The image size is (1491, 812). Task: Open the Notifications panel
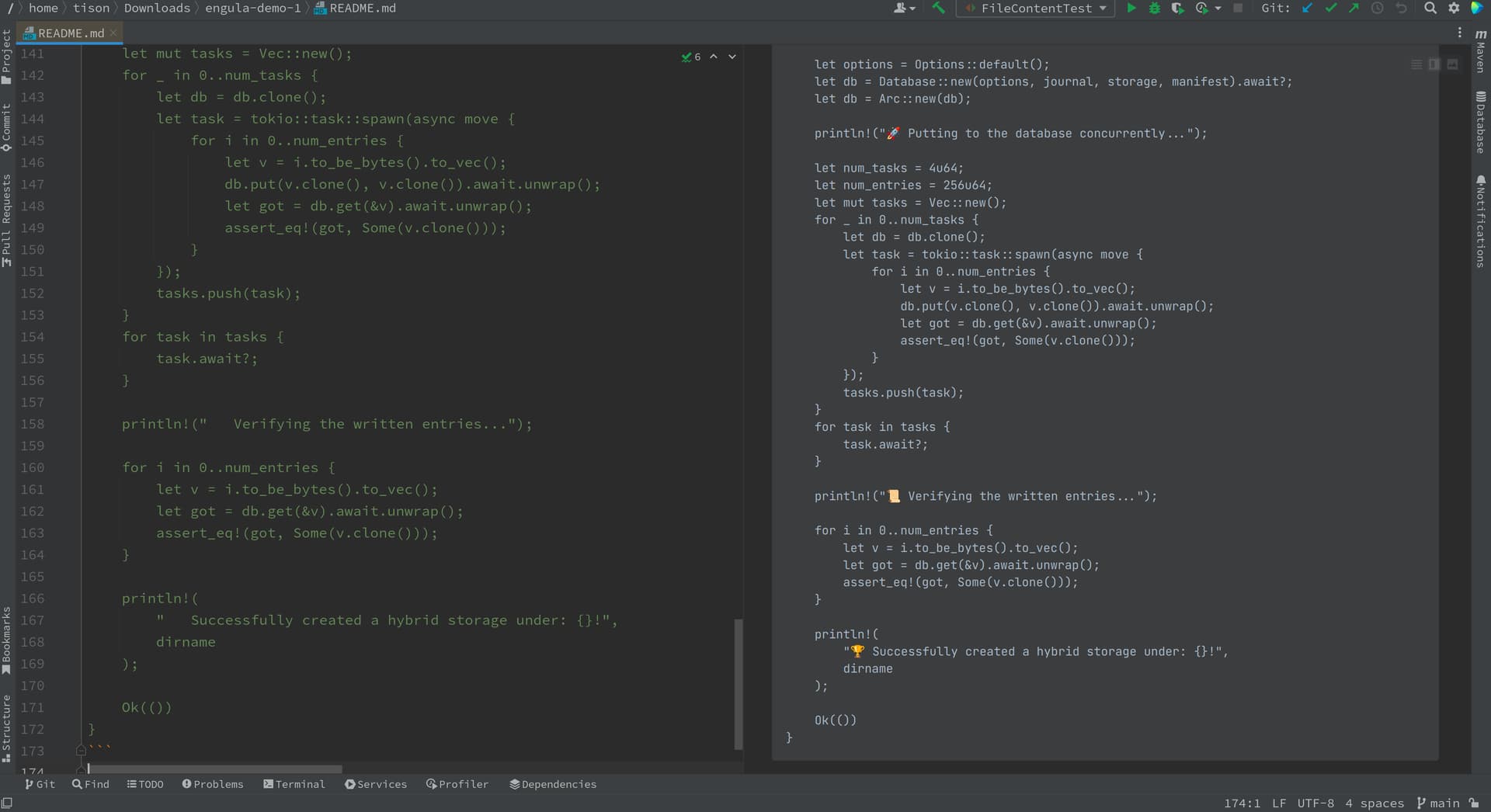click(1481, 222)
